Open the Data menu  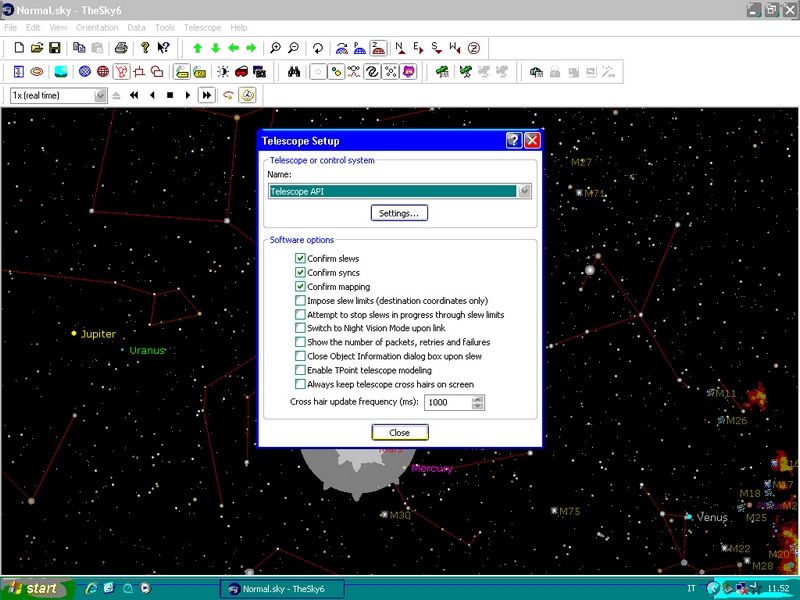136,28
